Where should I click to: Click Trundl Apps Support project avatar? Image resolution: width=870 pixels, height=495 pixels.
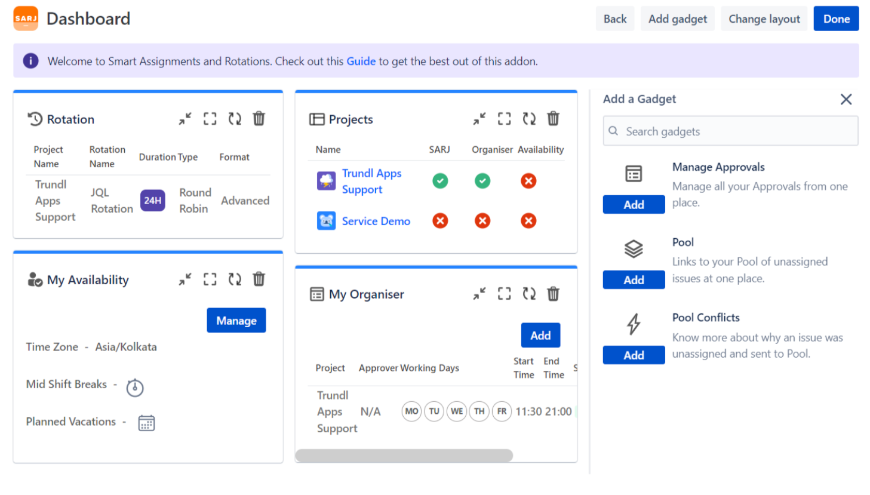click(x=326, y=181)
